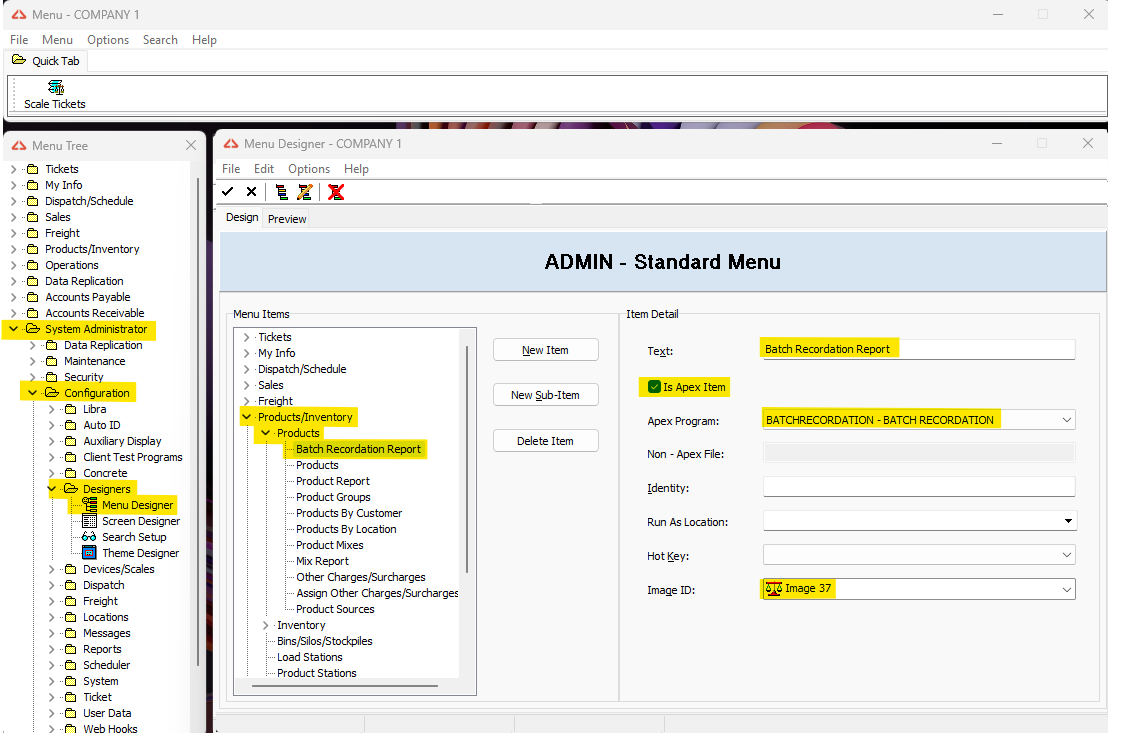Viewport: 1142px width, 733px height.
Task: Switch to the Preview tab
Action: [x=287, y=219]
